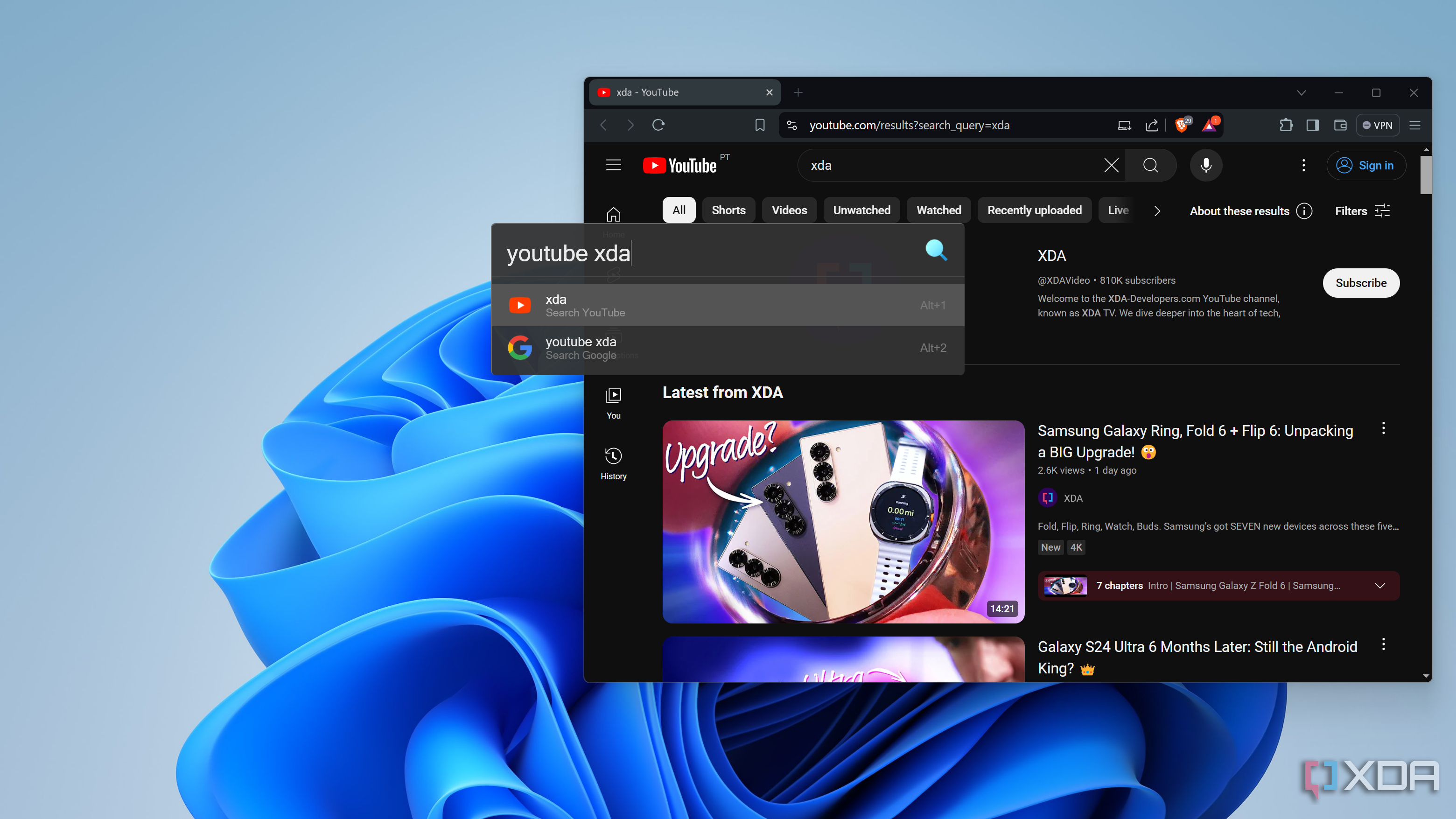Image resolution: width=1456 pixels, height=819 pixels.
Task: Click the YouTube search magnifier button
Action: pyautogui.click(x=1150, y=165)
